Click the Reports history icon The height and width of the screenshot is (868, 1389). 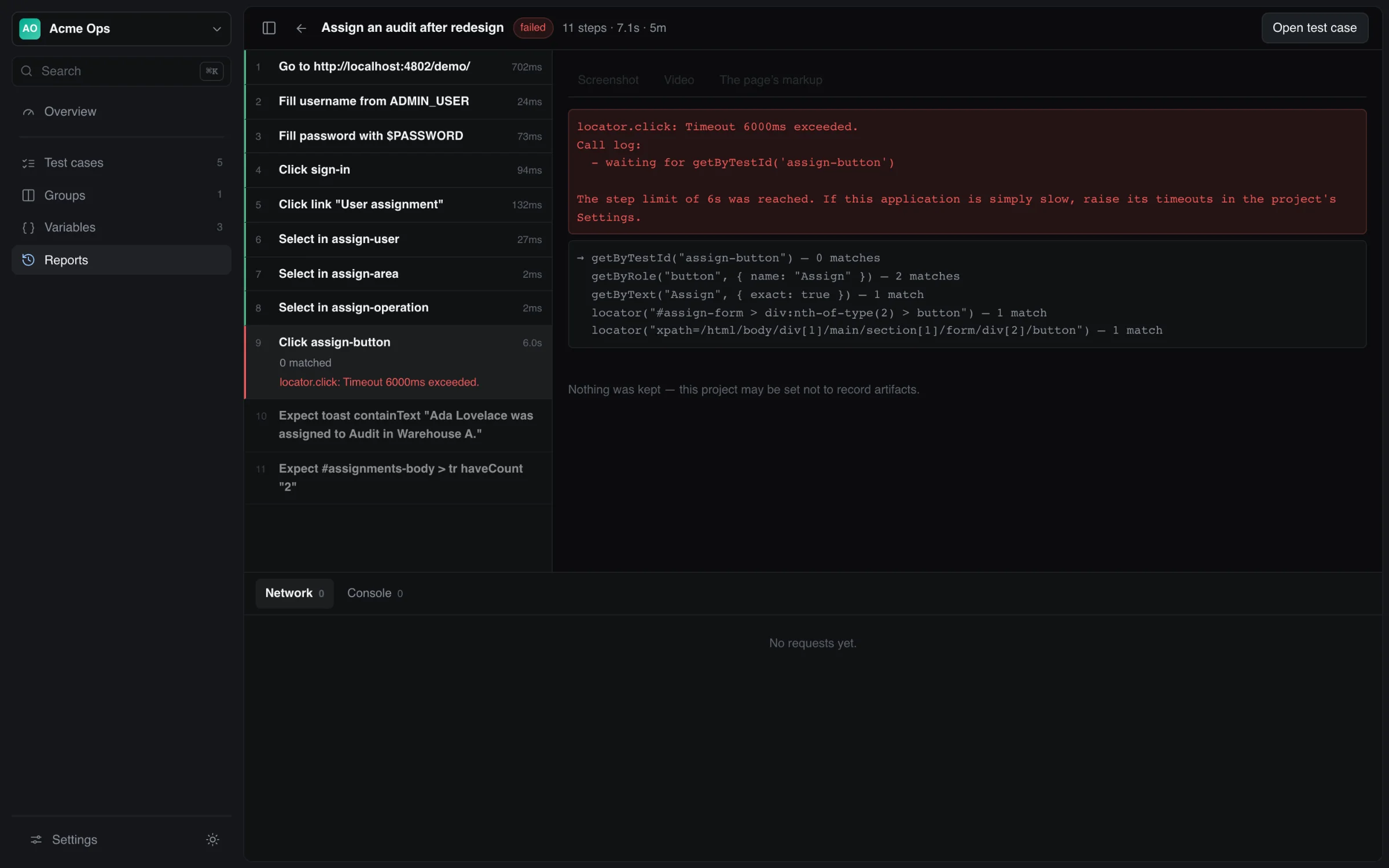point(28,260)
